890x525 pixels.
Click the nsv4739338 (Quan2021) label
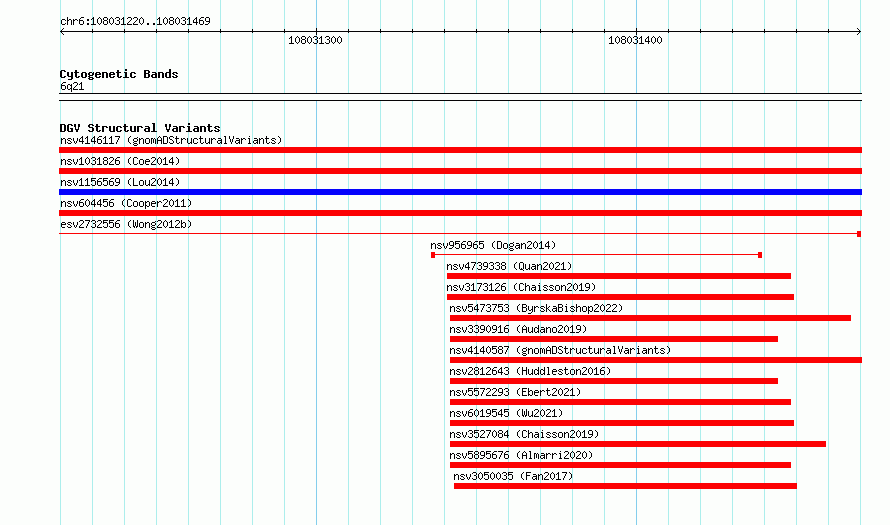coord(509,266)
